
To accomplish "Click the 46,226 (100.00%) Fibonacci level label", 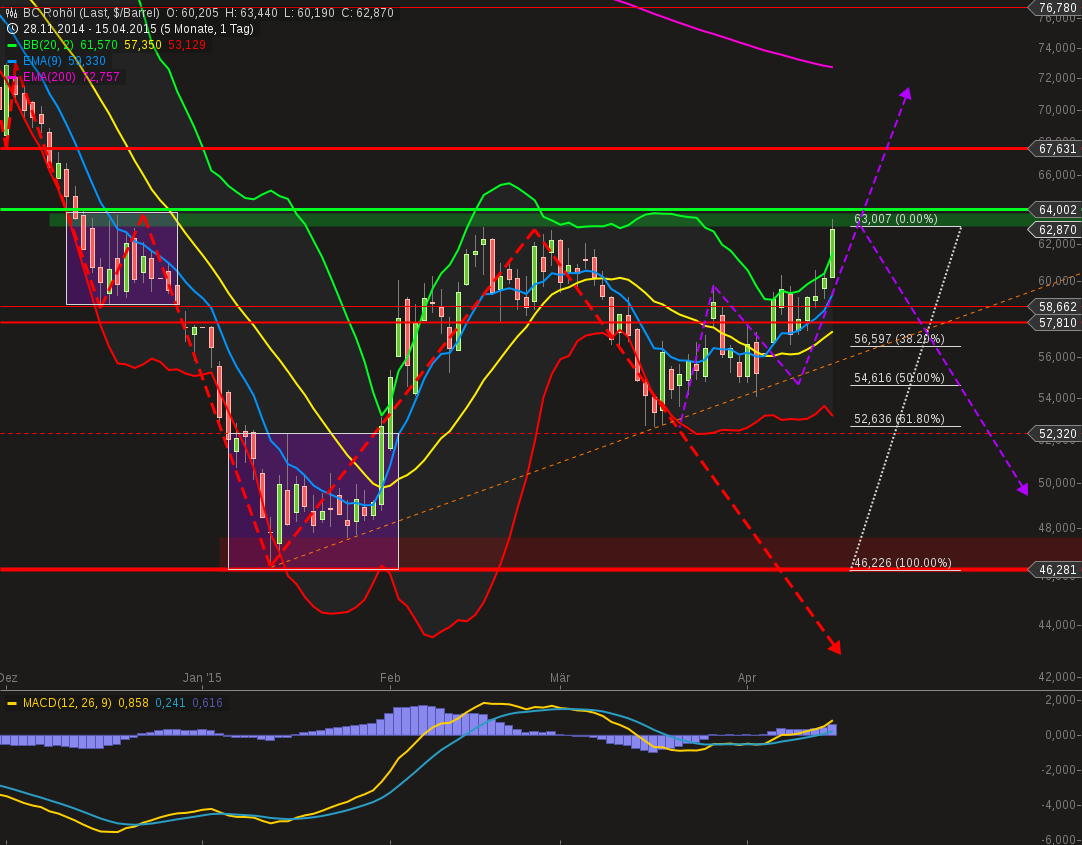I will [x=901, y=563].
